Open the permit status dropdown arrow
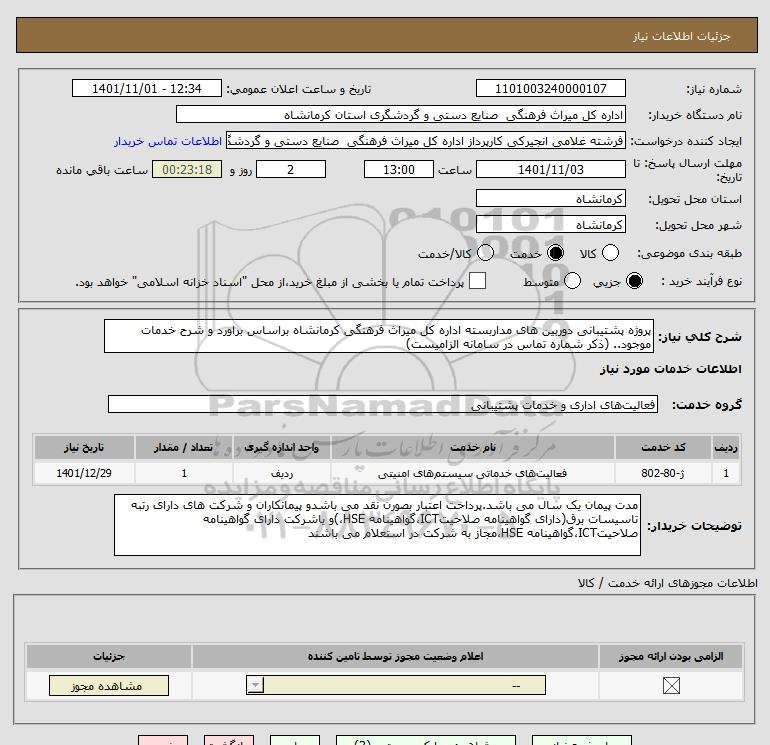Screen dimensions: 770x745 (255, 685)
